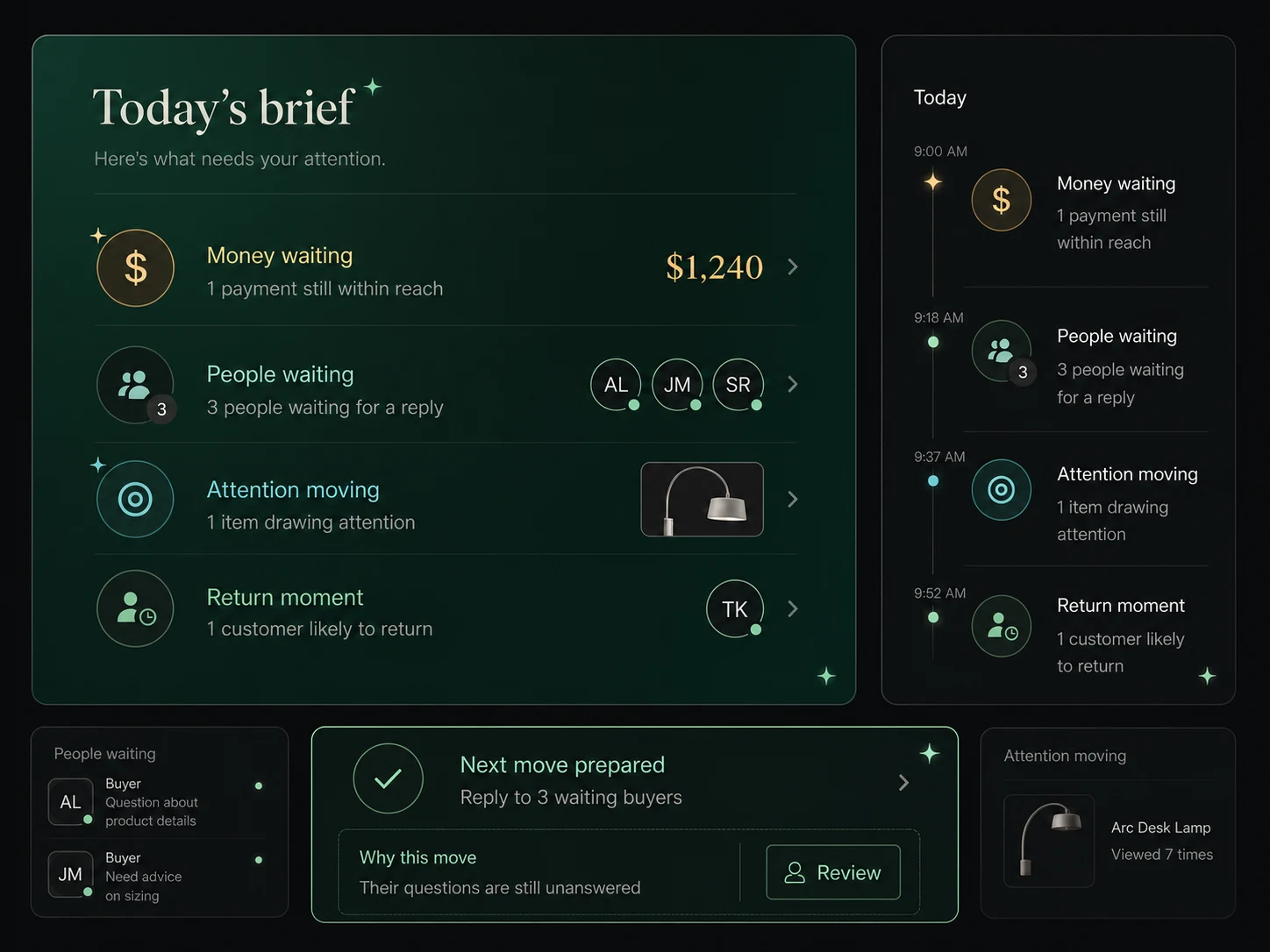Open the Arc Desk Lamp thumbnail in bottom card
The image size is (1270, 952).
(1049, 841)
